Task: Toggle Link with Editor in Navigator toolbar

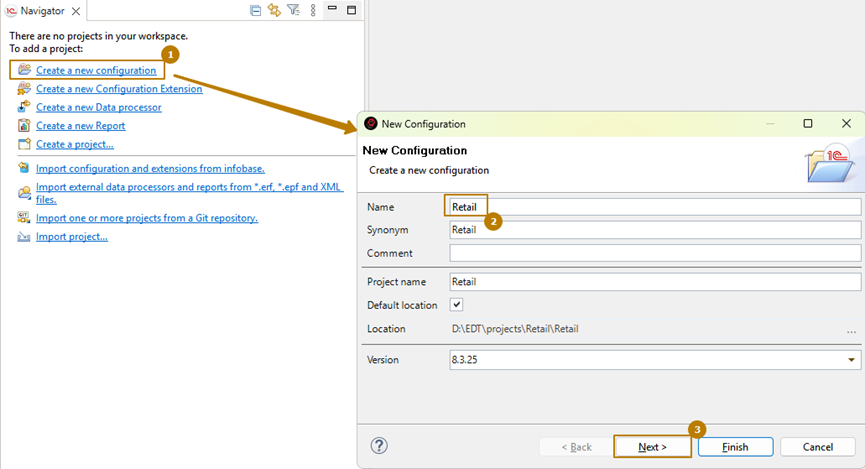Action: click(274, 10)
